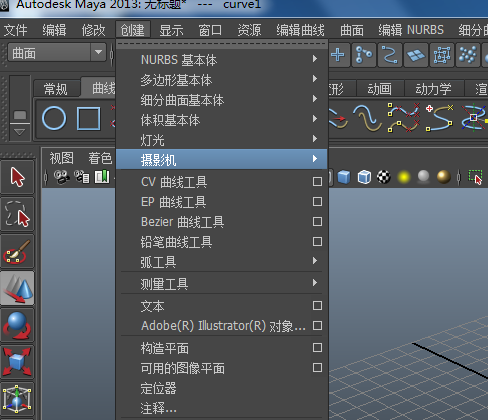Switch to the 动画 shelf tab

click(x=380, y=89)
